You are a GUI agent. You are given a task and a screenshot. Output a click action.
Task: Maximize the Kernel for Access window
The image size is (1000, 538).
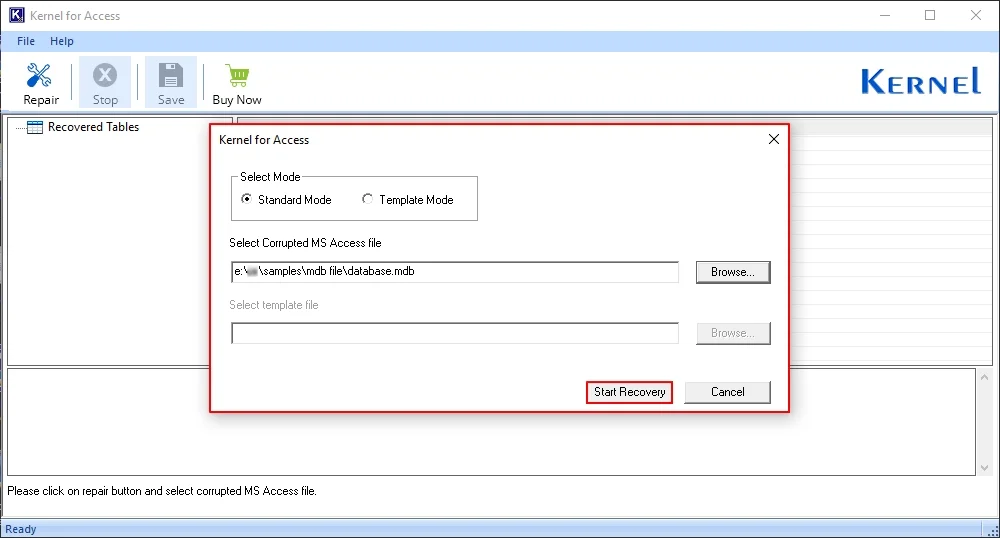point(930,15)
